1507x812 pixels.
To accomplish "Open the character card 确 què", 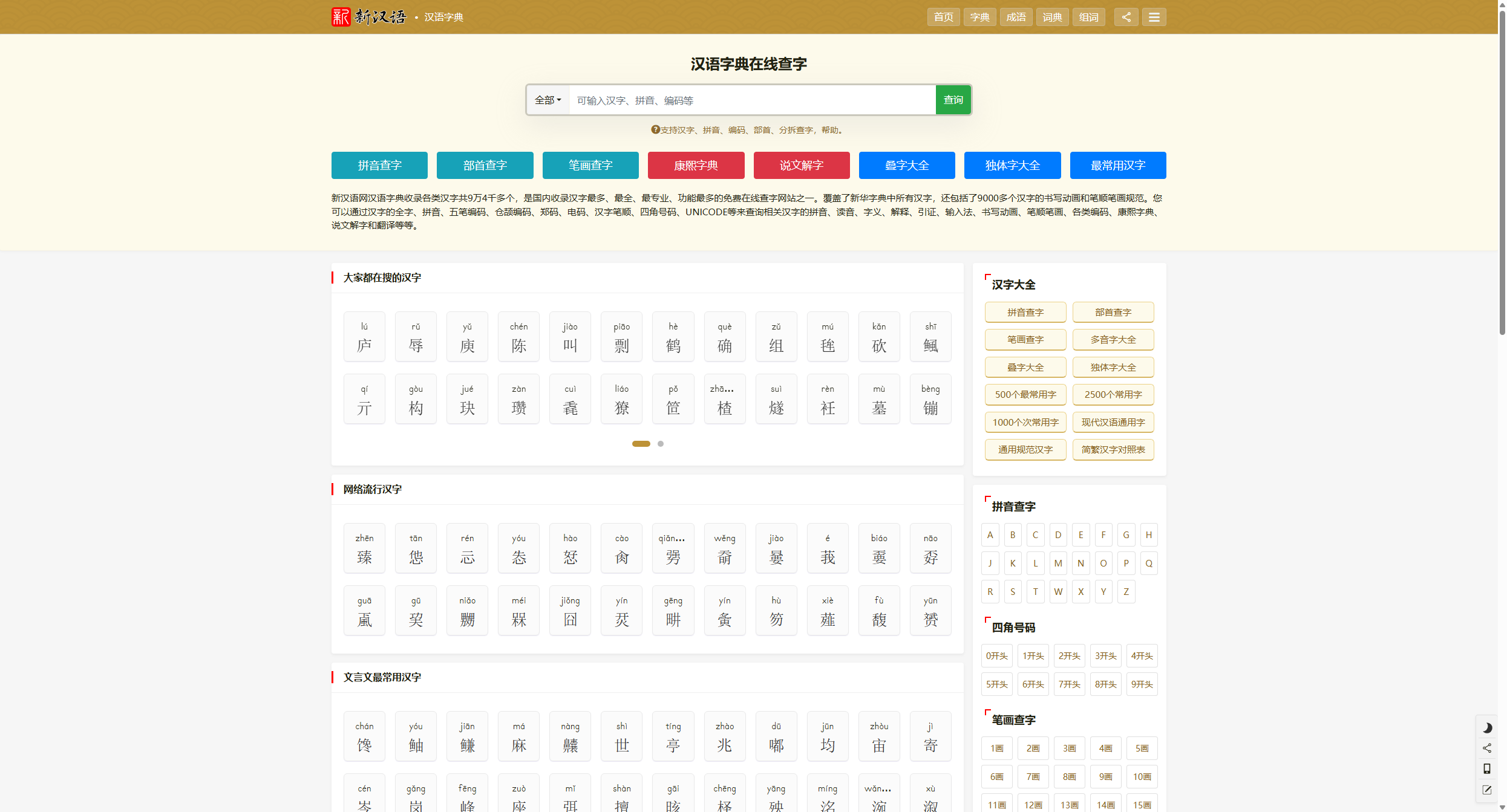I will pos(725,337).
